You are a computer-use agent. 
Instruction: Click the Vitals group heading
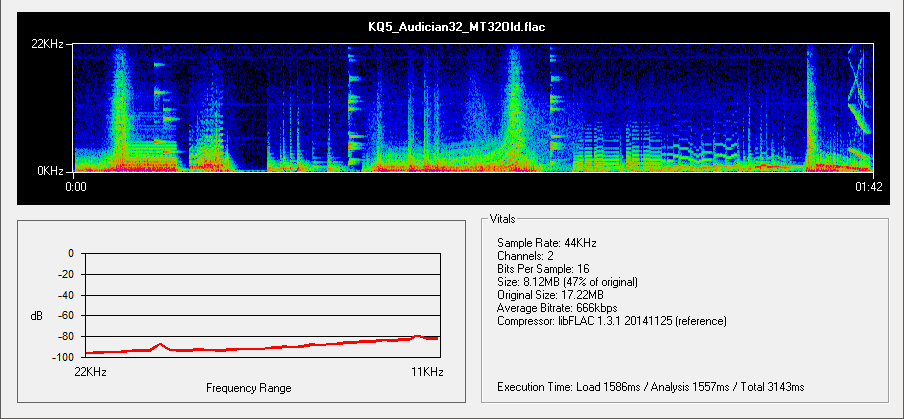[x=504, y=217]
